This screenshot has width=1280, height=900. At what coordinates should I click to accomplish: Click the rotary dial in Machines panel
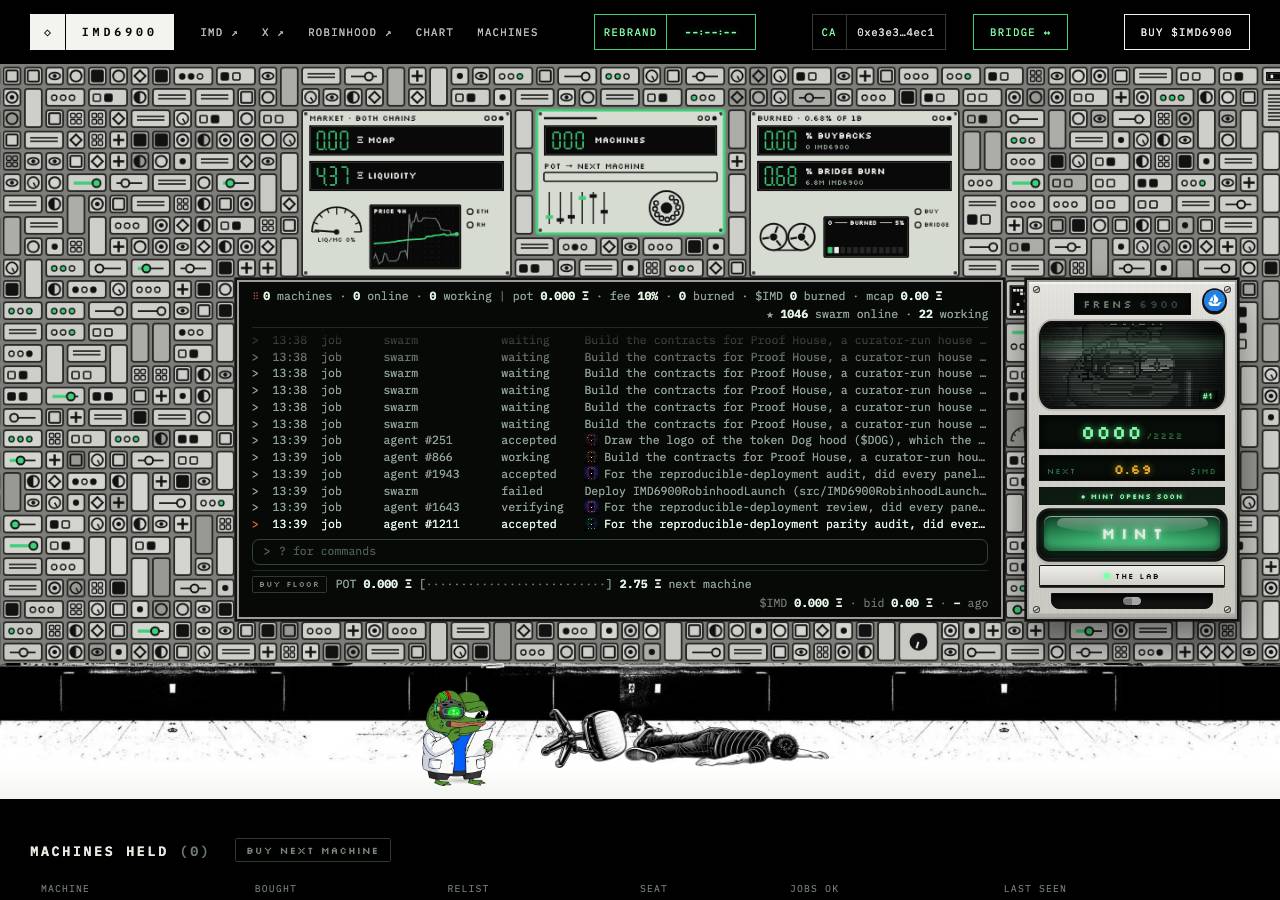click(666, 208)
